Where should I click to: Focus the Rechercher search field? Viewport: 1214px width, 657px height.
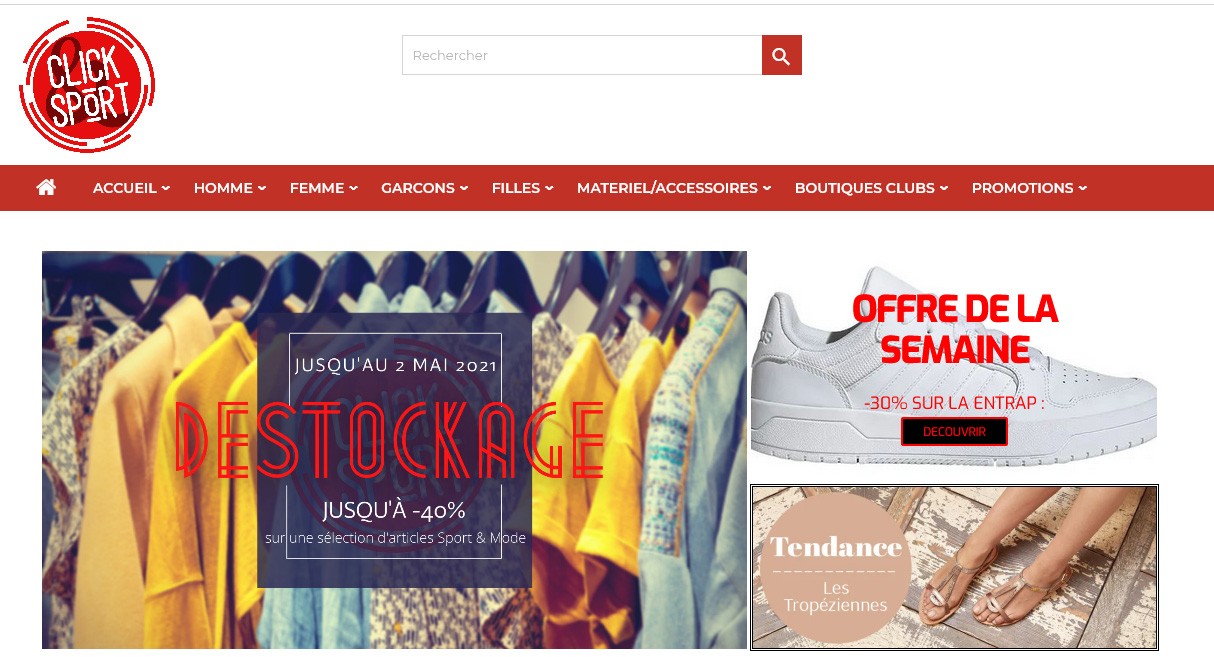coord(582,55)
